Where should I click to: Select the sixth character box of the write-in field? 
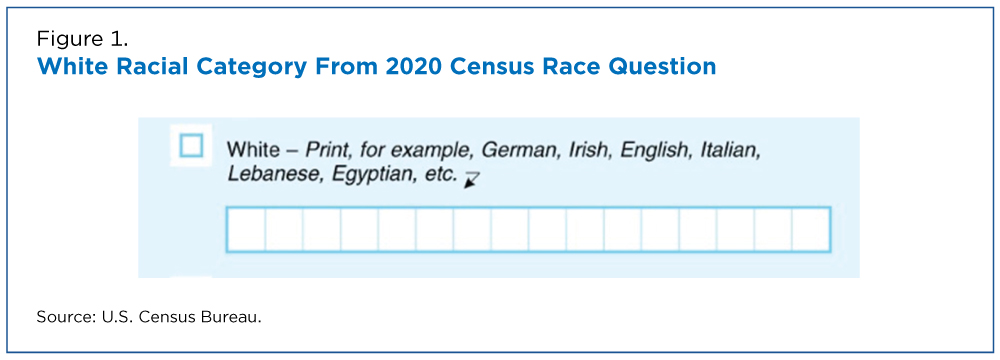point(434,229)
